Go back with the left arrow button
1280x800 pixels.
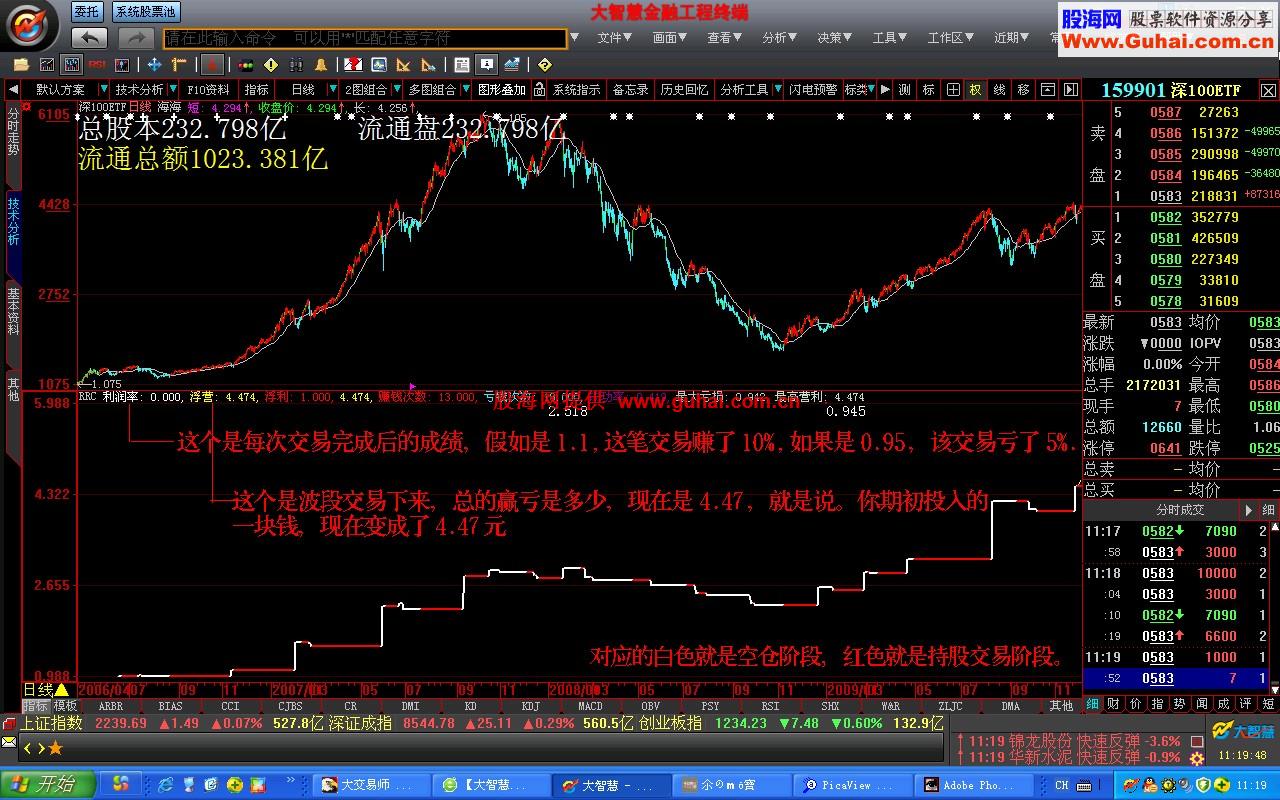pos(89,38)
